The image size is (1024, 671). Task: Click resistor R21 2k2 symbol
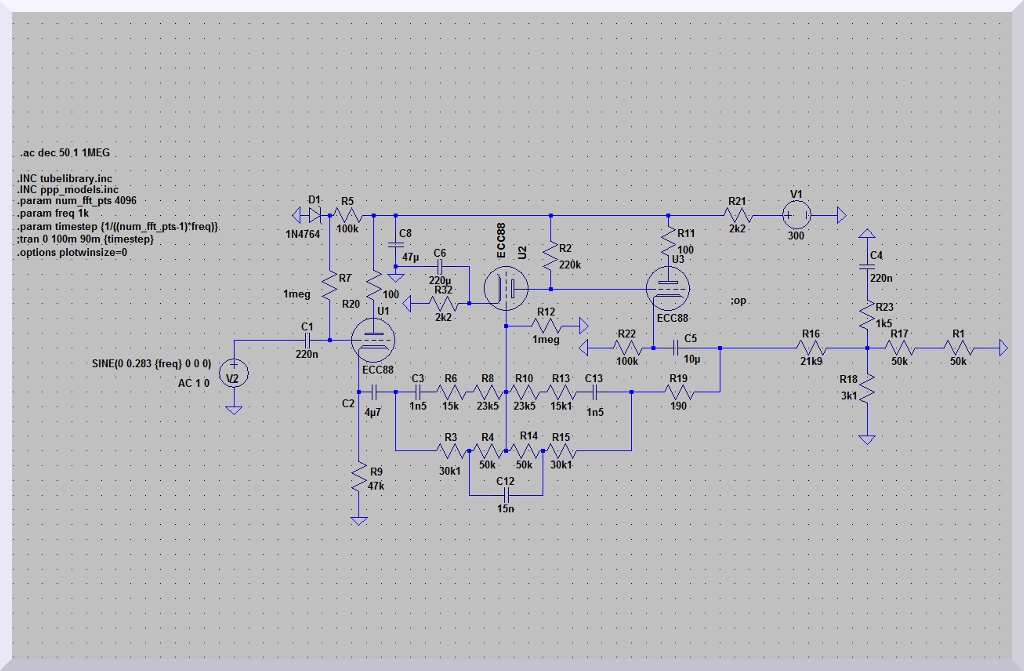coord(737,214)
